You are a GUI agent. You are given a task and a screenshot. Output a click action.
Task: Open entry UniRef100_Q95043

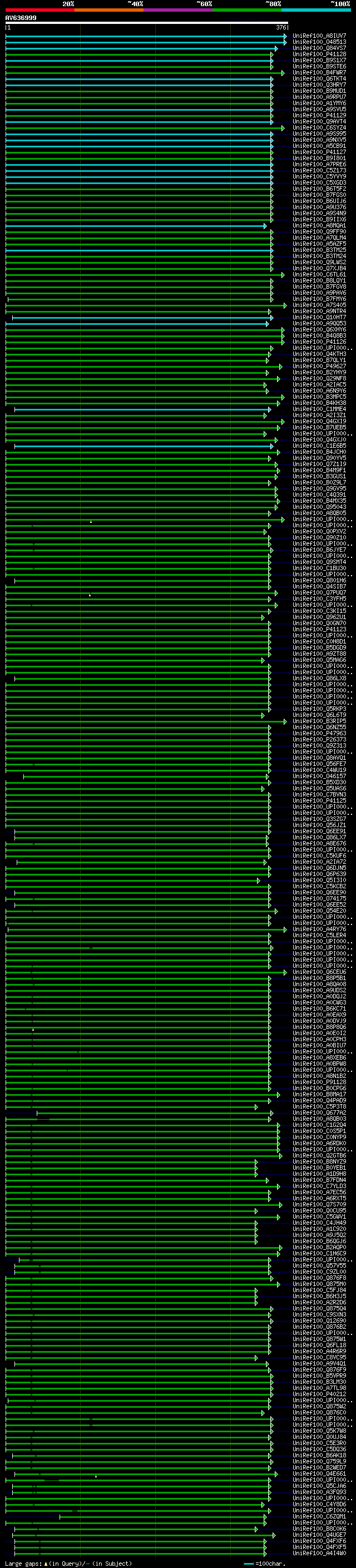tap(319, 507)
